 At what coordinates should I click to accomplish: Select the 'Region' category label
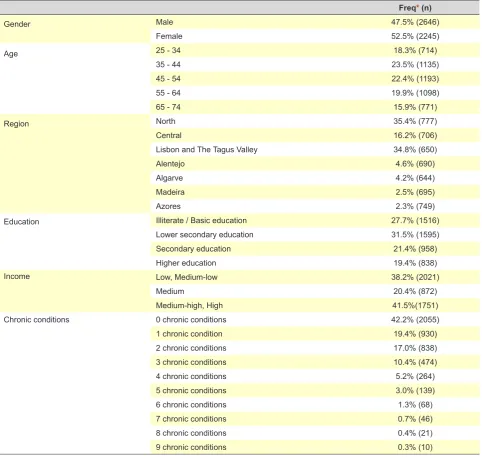click(16, 124)
